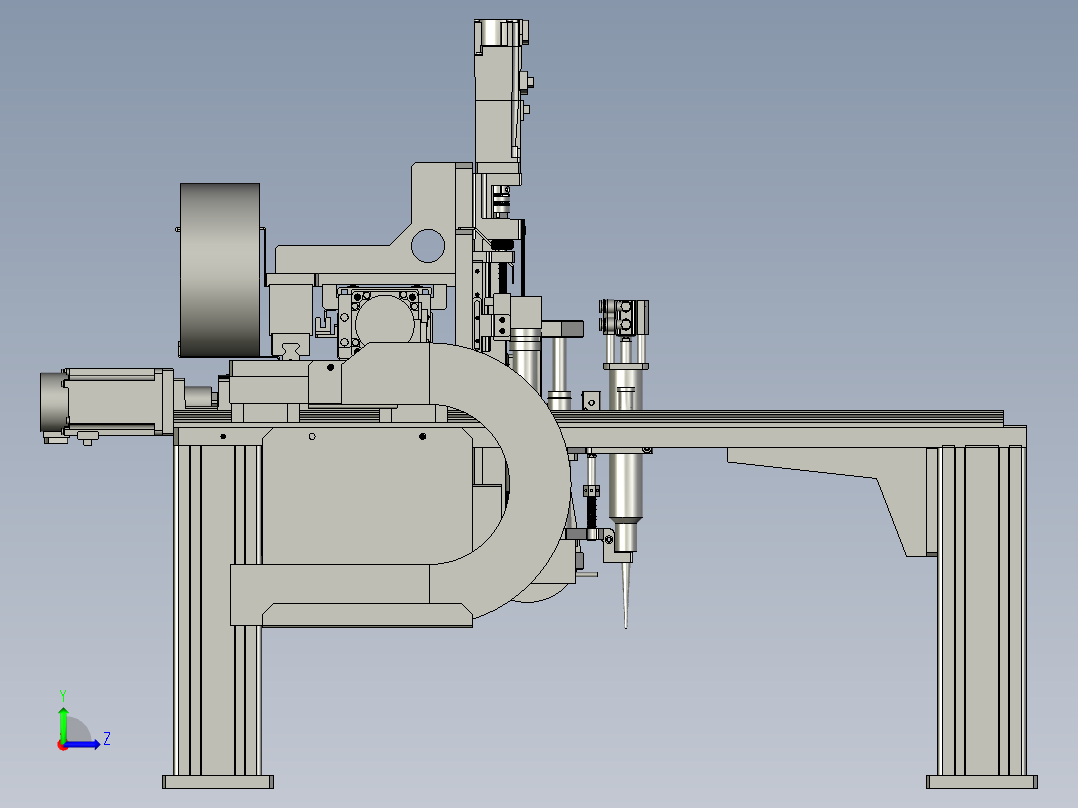Select the horizontal servo motor at left end

click(107, 402)
